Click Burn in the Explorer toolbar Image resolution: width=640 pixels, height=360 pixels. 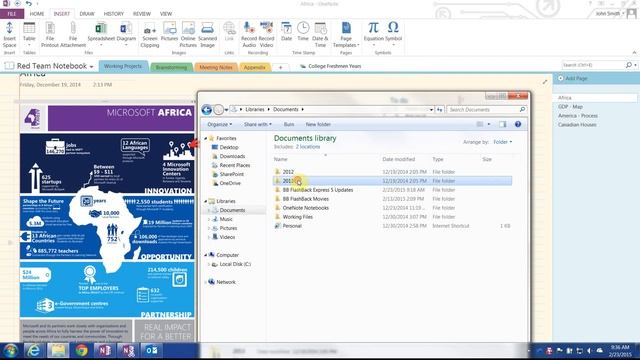pyautogui.click(x=289, y=124)
